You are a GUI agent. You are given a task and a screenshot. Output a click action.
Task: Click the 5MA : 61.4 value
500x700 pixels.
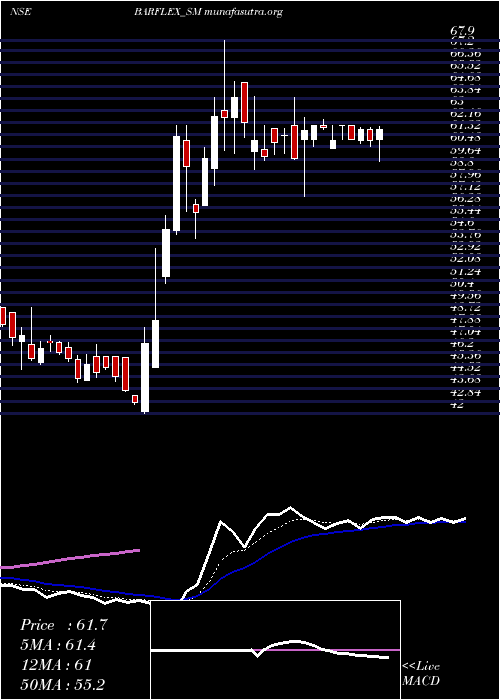coord(58,645)
